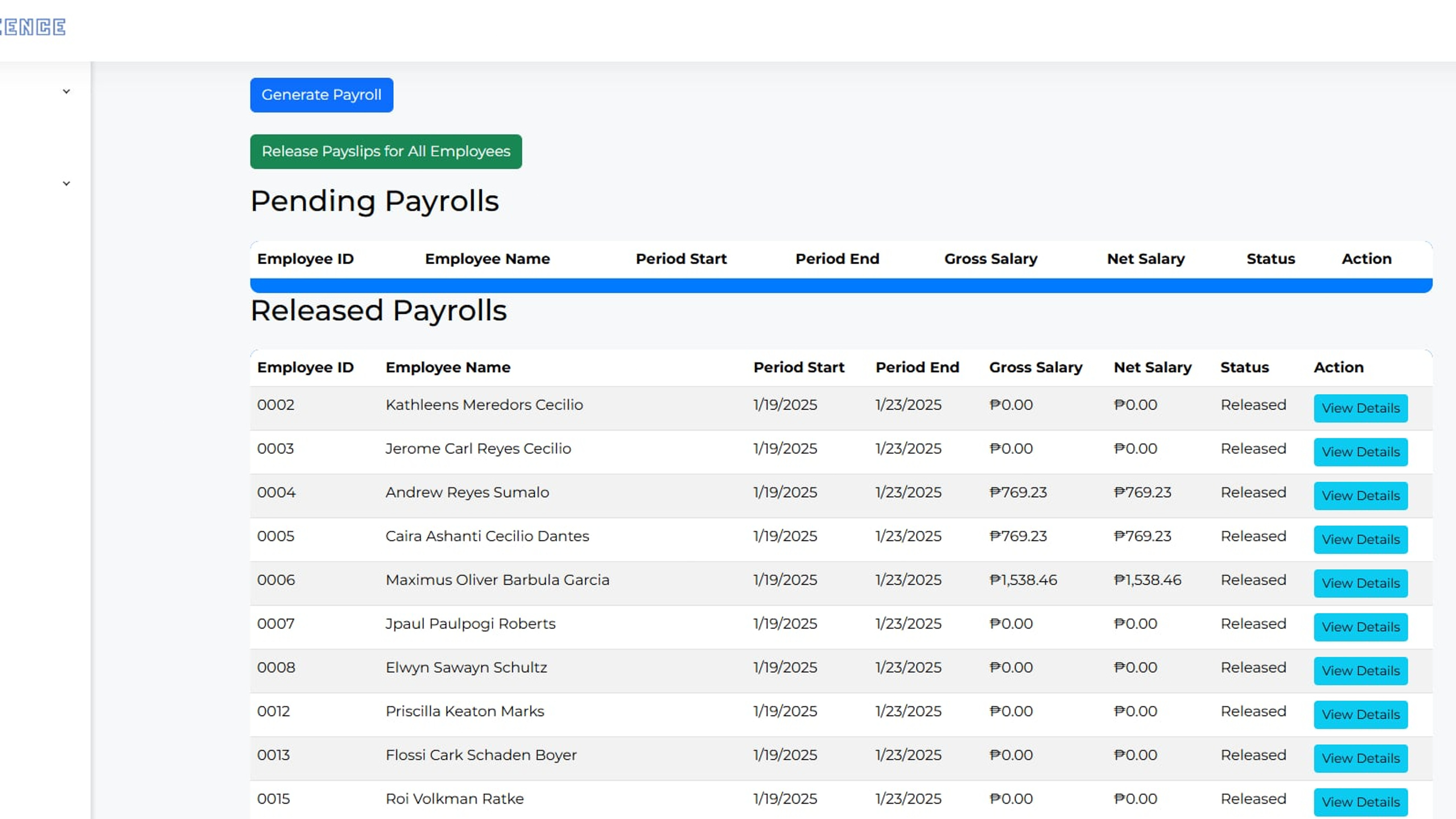1456x819 pixels.
Task: Click gross salary ₱769.23 for employee 0005
Action: pos(1018,536)
